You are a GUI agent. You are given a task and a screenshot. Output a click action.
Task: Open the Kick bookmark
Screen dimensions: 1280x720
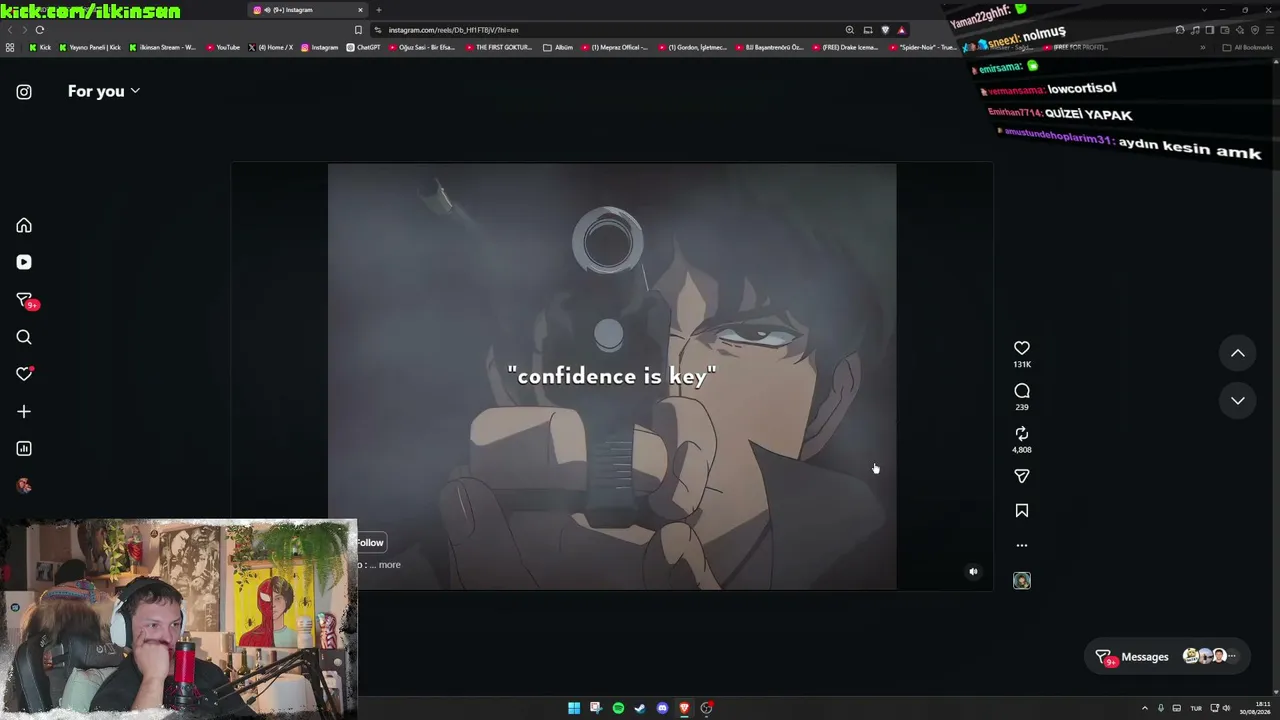(x=40, y=47)
